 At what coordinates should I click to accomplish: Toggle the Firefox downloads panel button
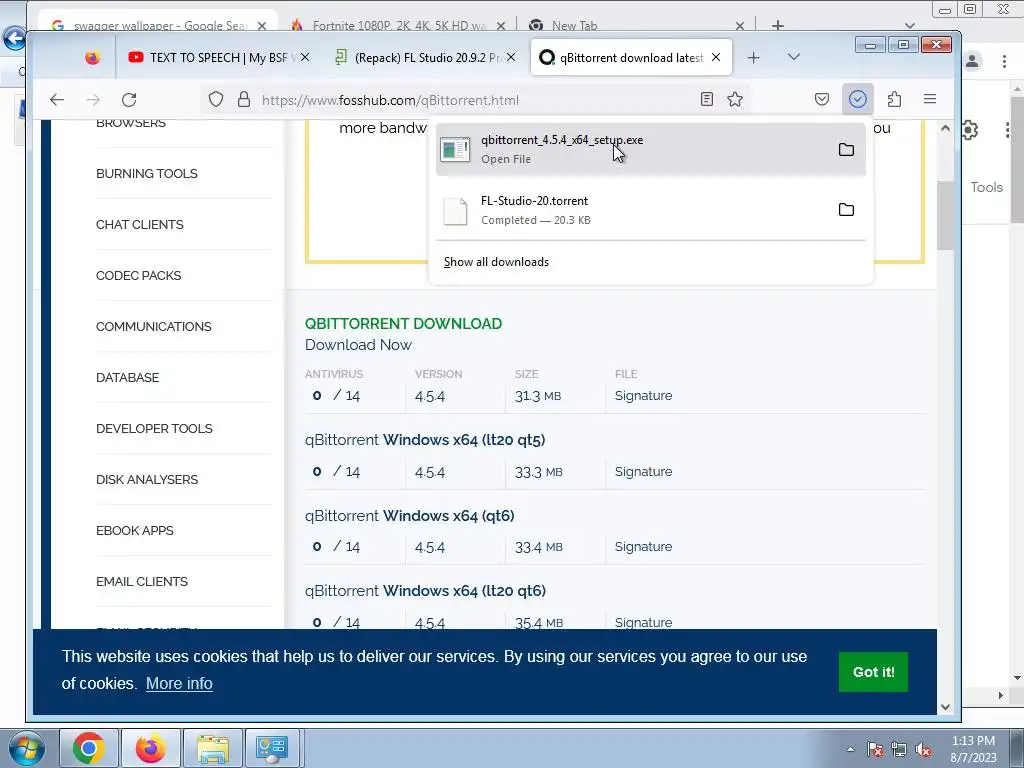tap(857, 99)
